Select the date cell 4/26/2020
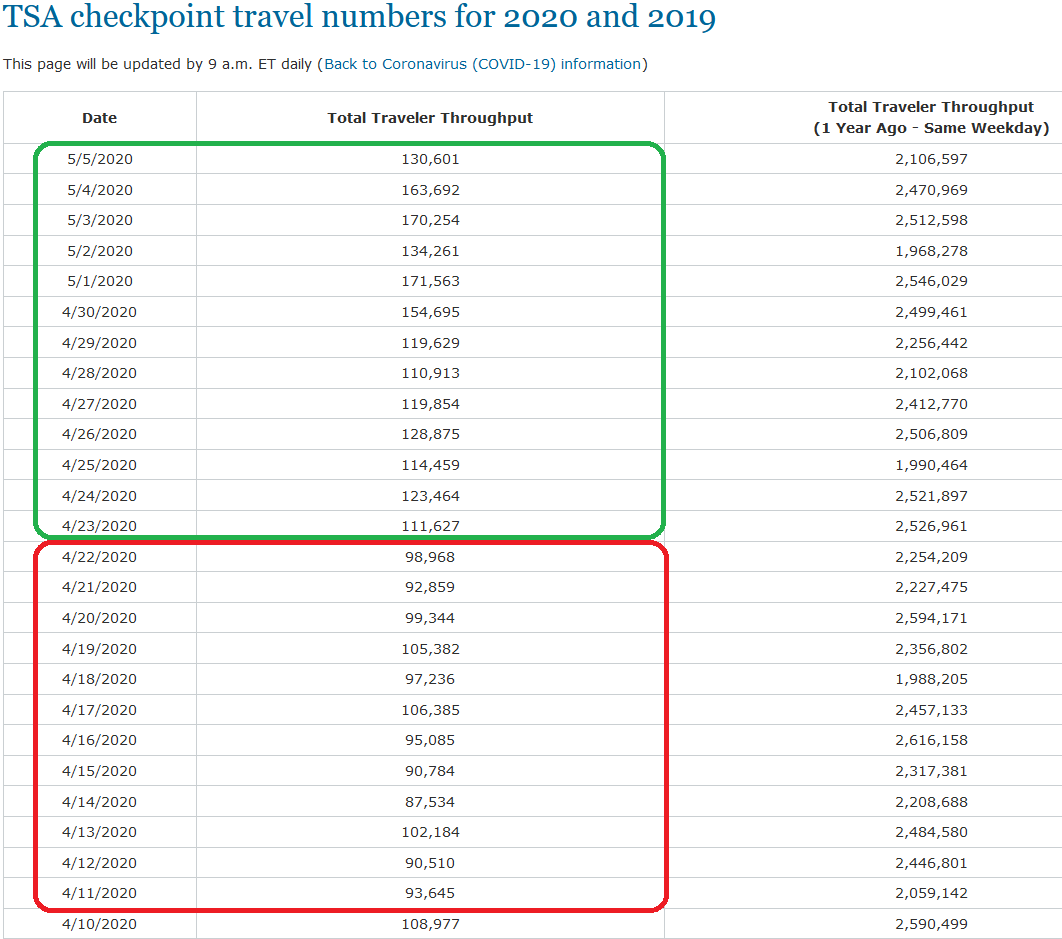 pyautogui.click(x=100, y=434)
